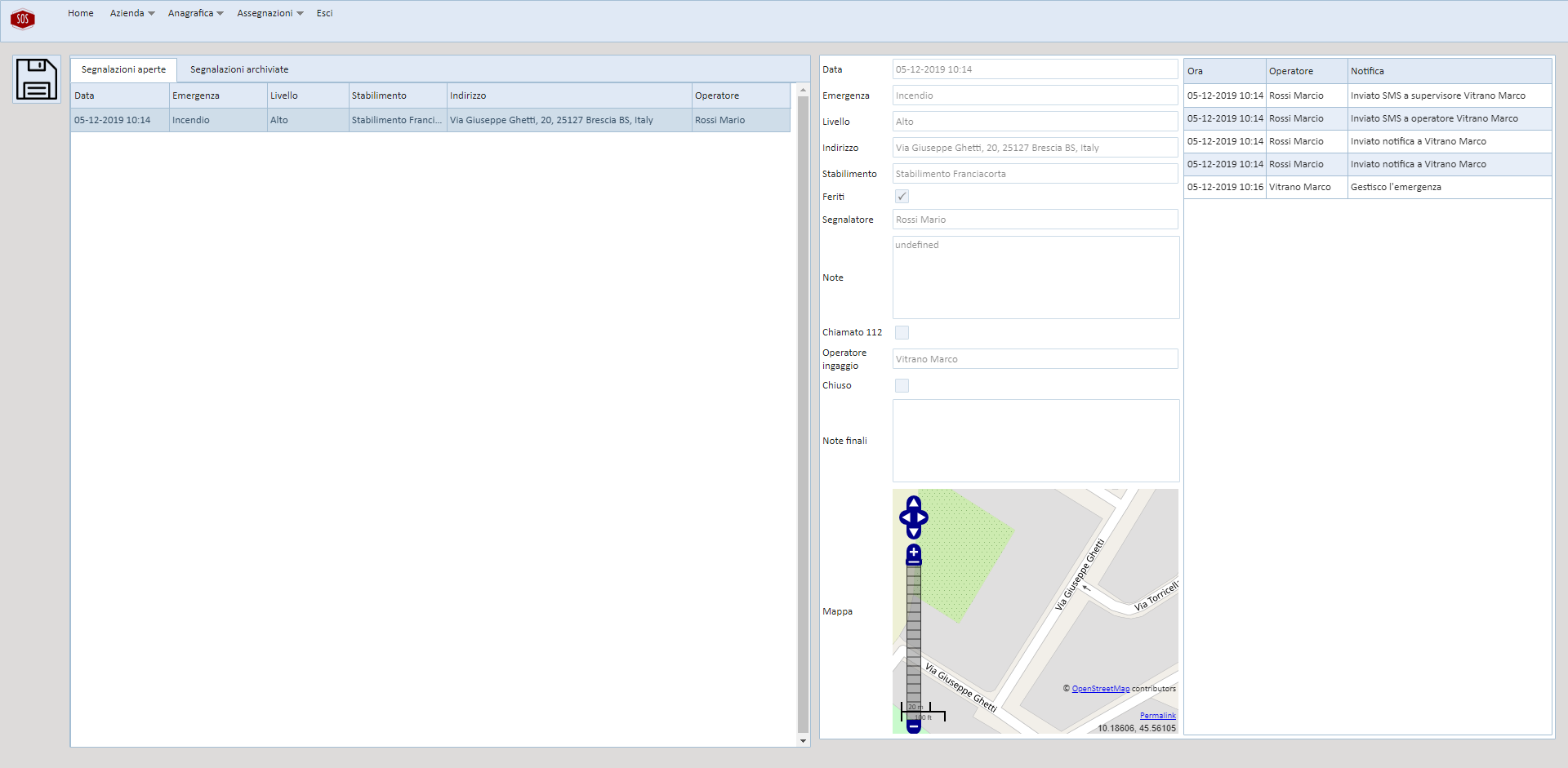Image resolution: width=1568 pixels, height=768 pixels.
Task: Select 'Inviato SMS a supervisore Vitrano Marco' row
Action: (1368, 95)
